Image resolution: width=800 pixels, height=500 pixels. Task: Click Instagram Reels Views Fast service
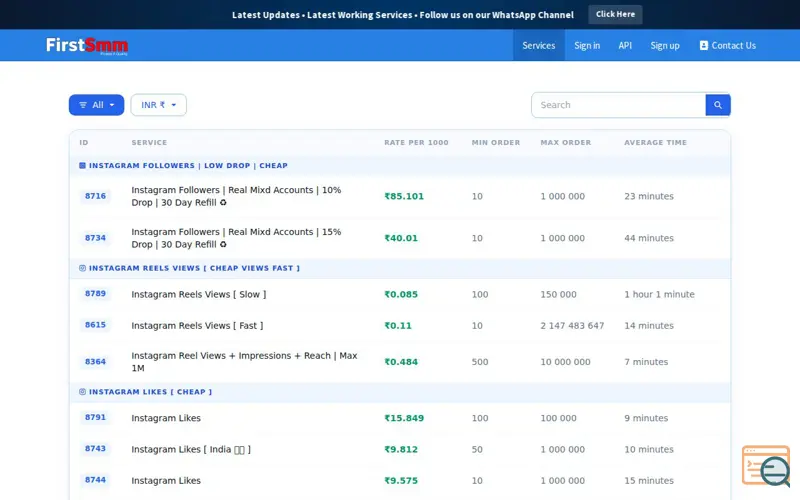click(197, 326)
